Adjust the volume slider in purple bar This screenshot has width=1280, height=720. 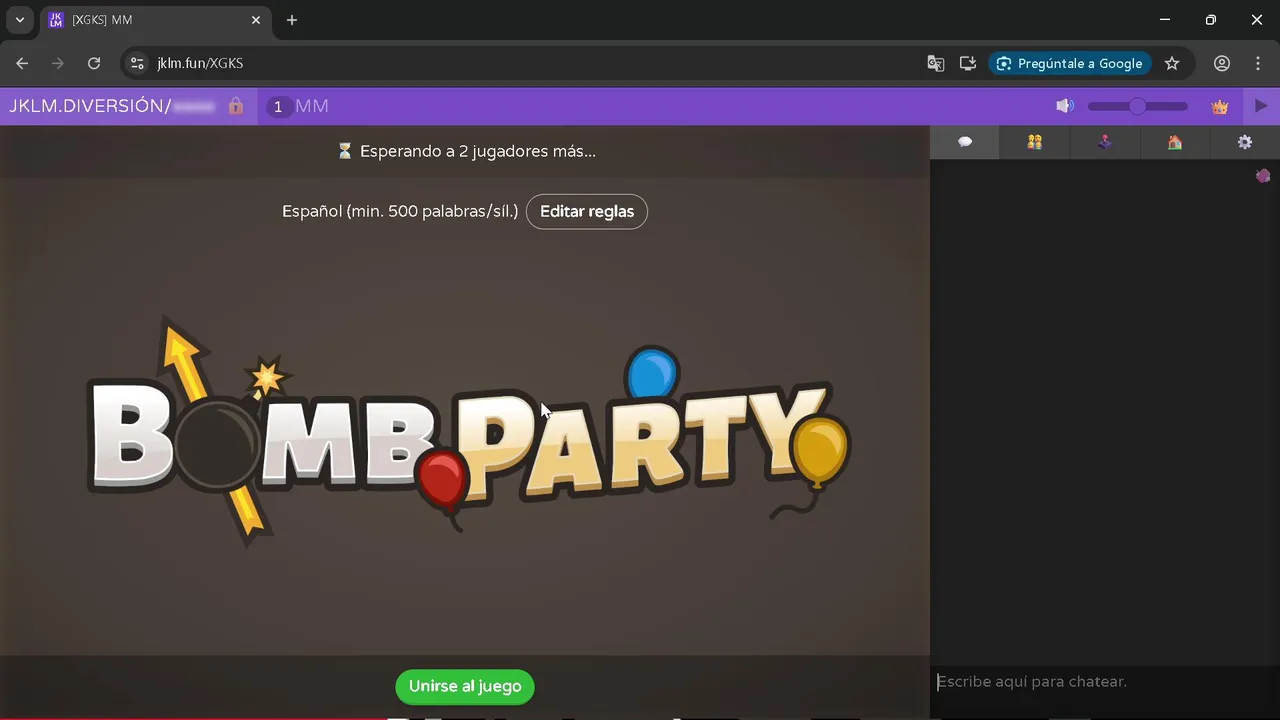[x=1138, y=106]
